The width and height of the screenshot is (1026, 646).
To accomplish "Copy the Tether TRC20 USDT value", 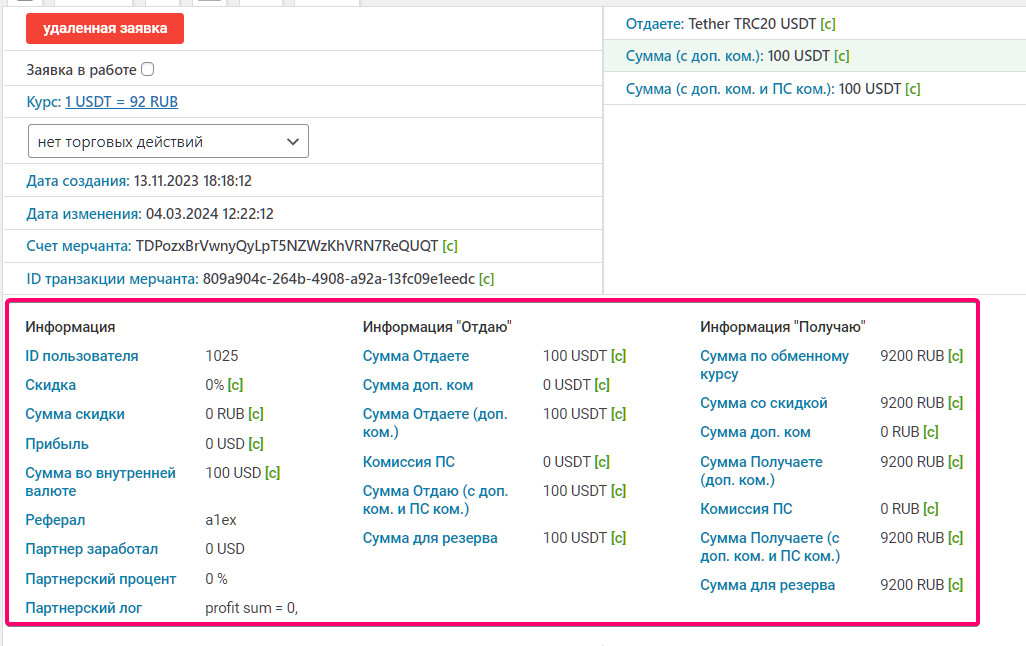I will point(827,23).
